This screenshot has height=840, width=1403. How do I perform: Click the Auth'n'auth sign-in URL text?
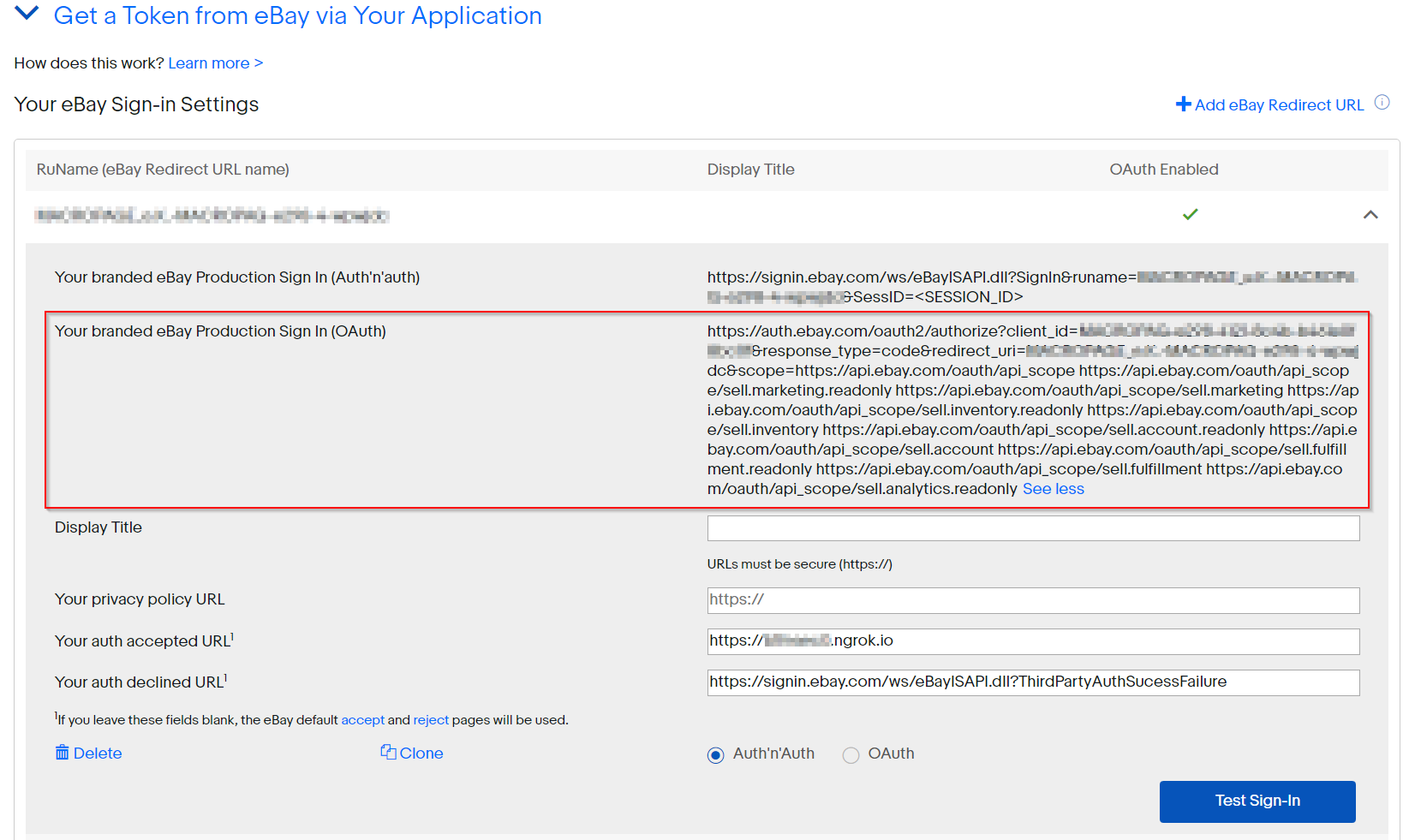click(1032, 287)
